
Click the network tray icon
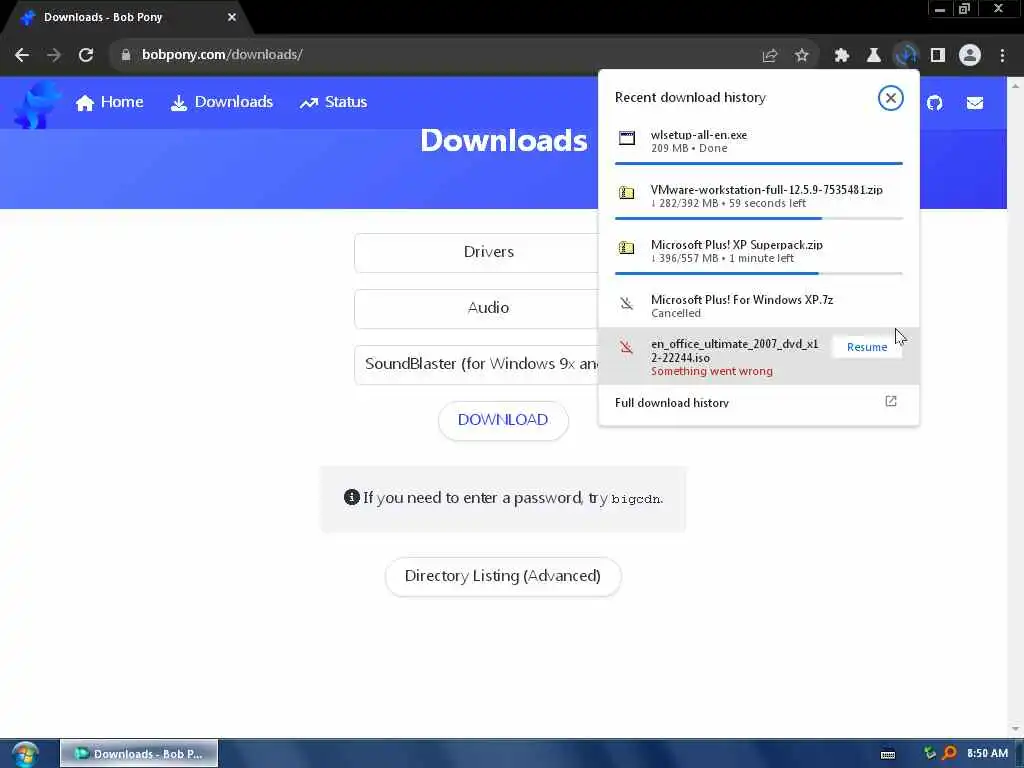click(929, 754)
